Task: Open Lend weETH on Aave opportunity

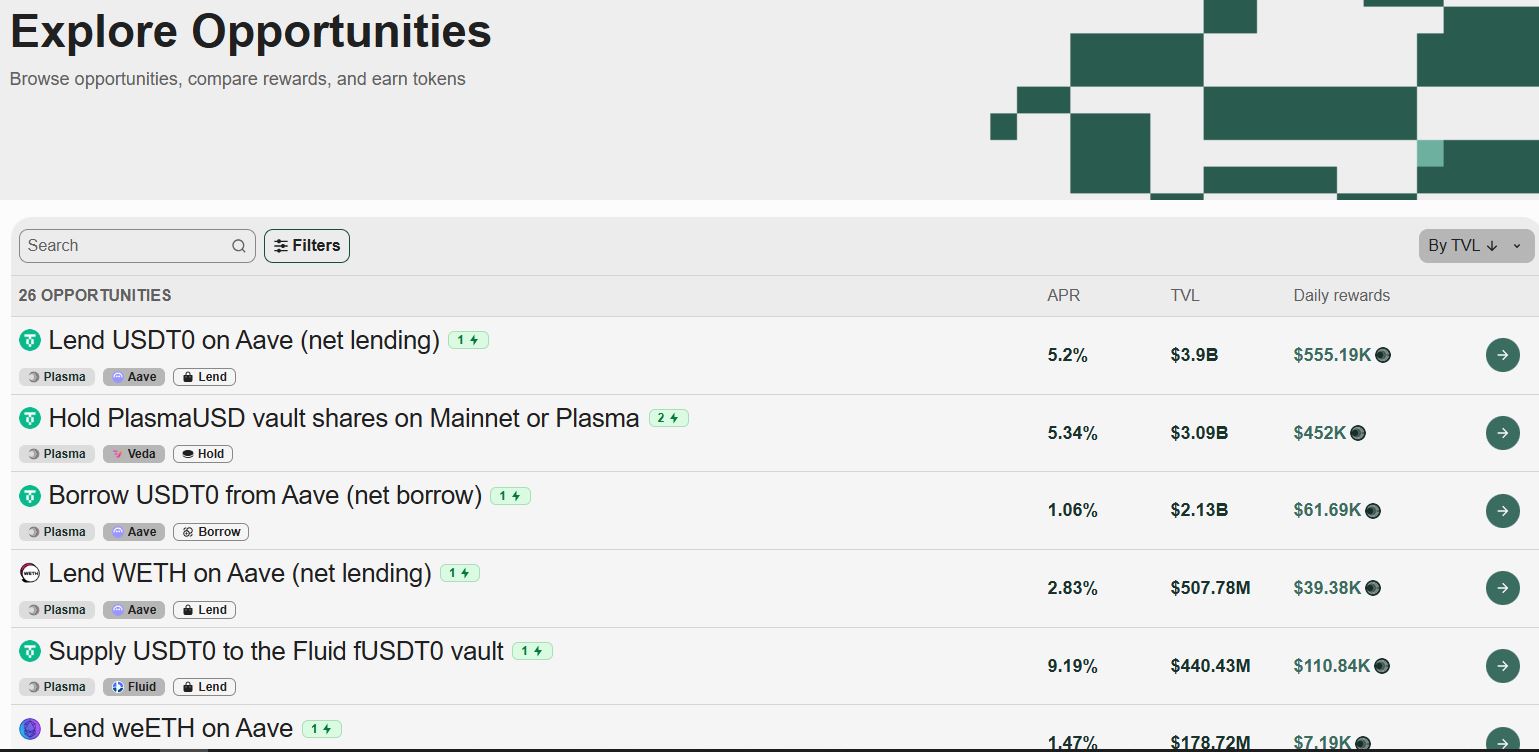Action: (170, 729)
